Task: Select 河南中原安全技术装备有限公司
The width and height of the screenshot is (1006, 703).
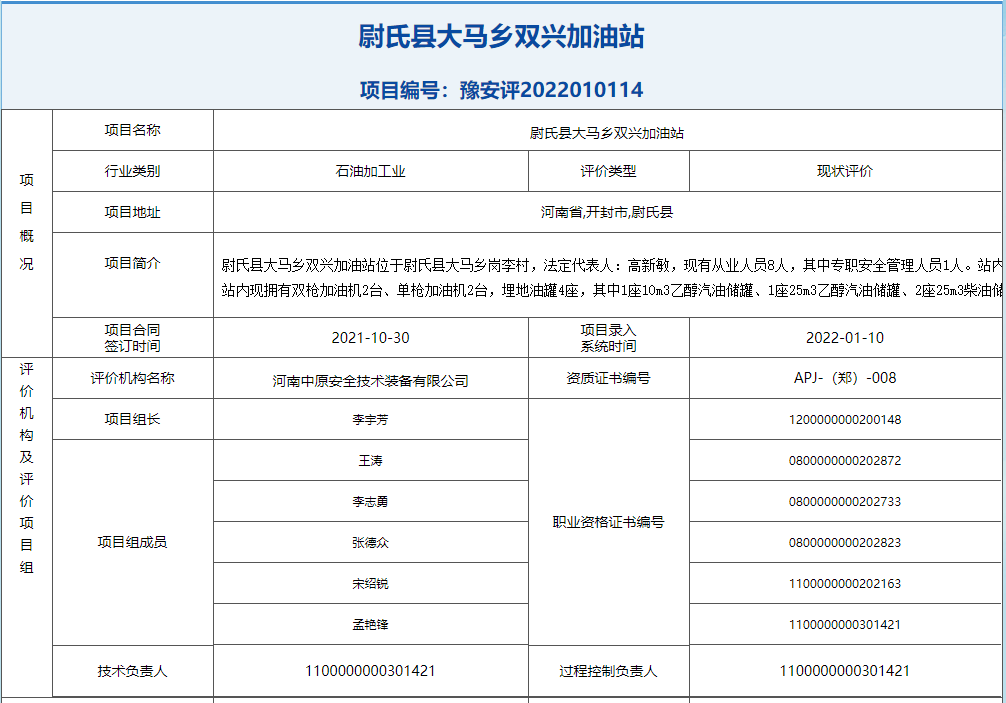Action: (x=370, y=381)
